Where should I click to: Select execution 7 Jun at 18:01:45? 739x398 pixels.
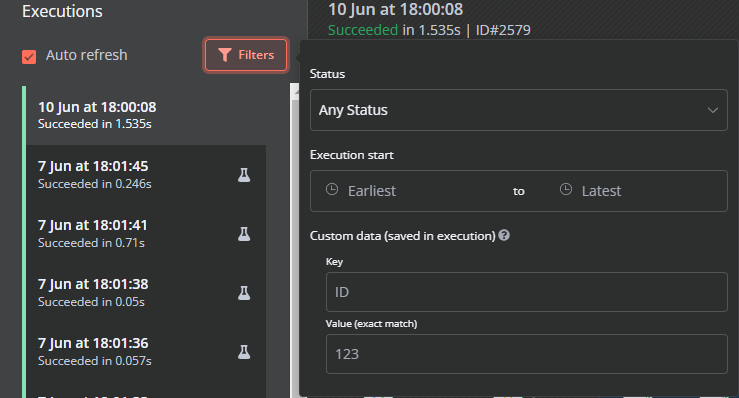pos(145,174)
